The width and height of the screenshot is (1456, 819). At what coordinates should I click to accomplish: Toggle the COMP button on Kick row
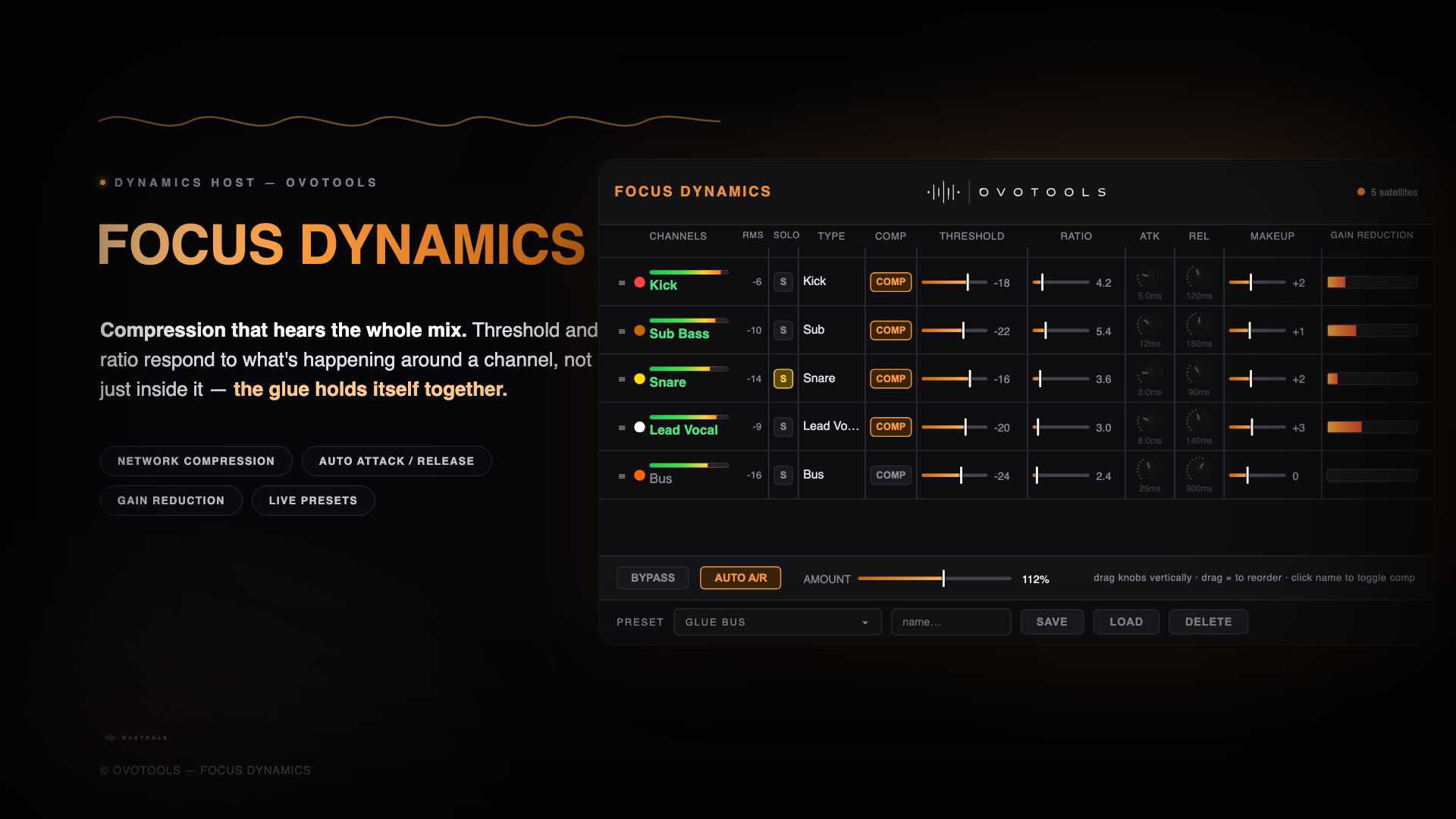(890, 282)
